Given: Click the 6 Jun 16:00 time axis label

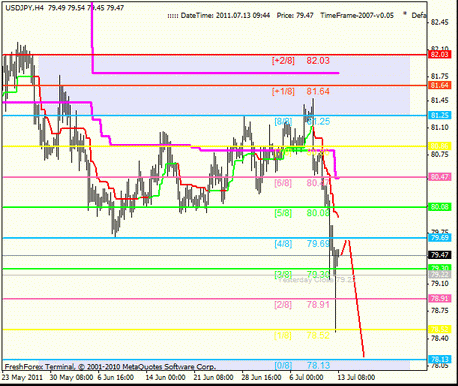Looking at the screenshot, I should tap(116, 377).
